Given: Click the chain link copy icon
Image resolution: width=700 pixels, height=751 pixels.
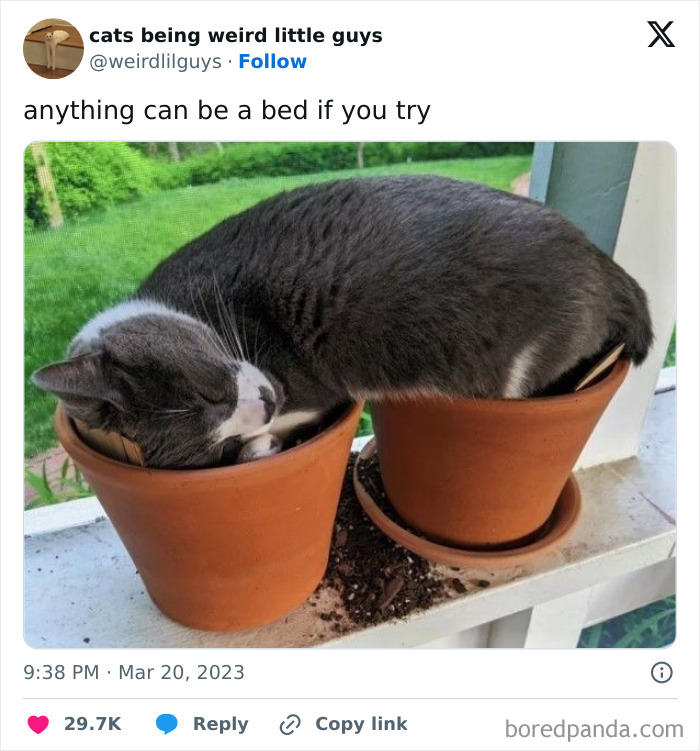Looking at the screenshot, I should click(x=291, y=724).
